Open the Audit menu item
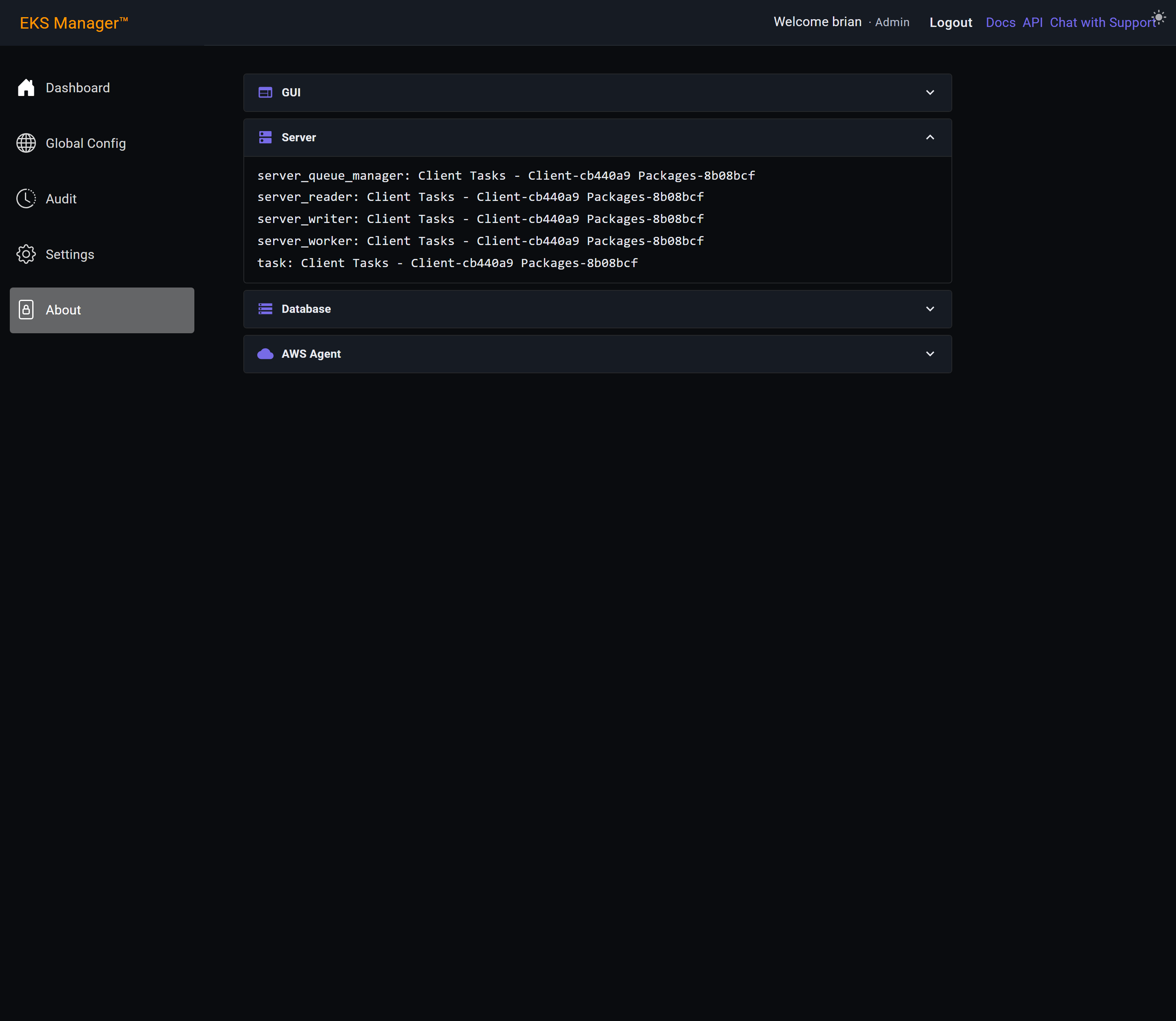The height and width of the screenshot is (1021, 1176). click(102, 199)
